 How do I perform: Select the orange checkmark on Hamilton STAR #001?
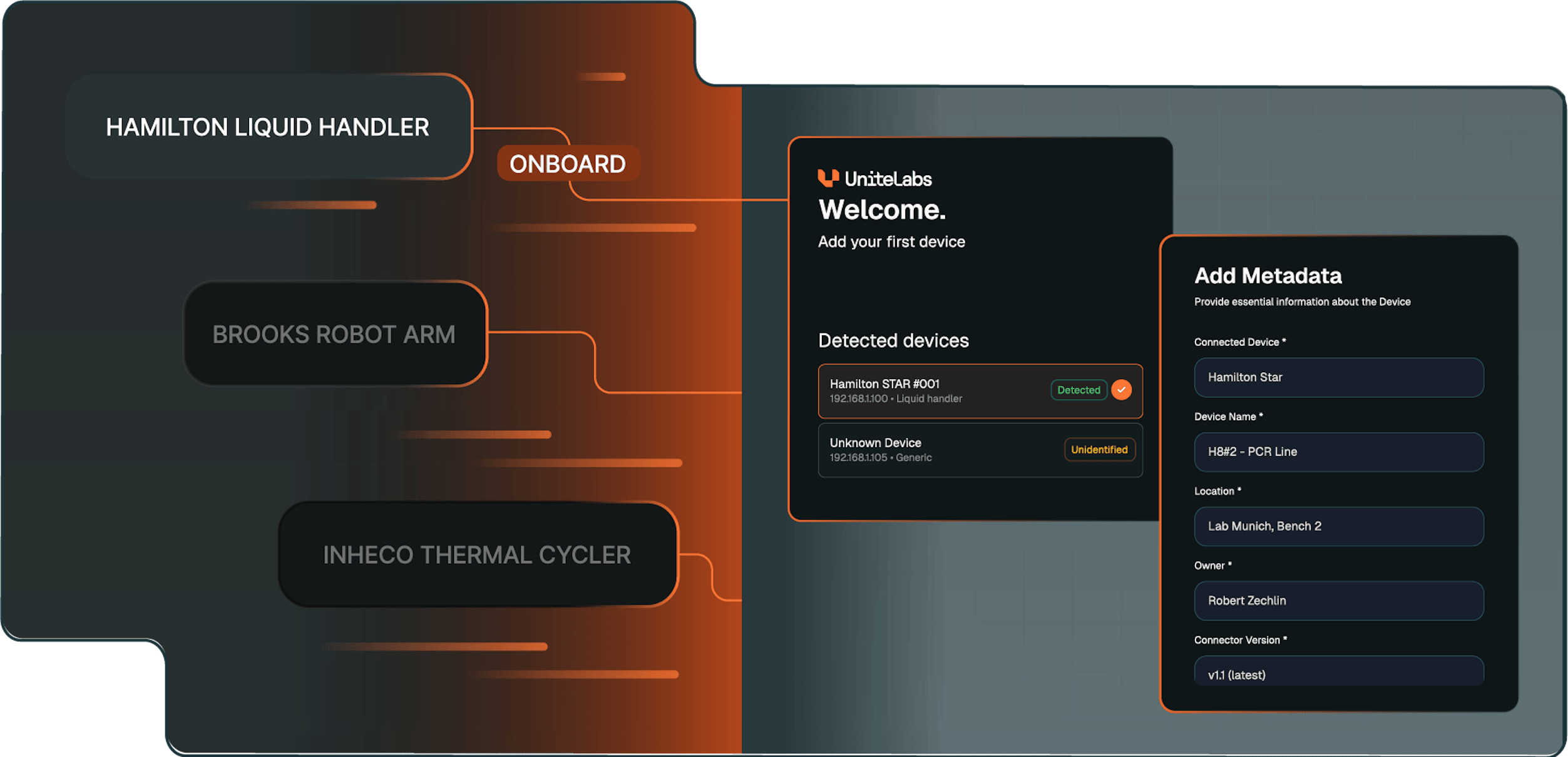click(x=1122, y=390)
